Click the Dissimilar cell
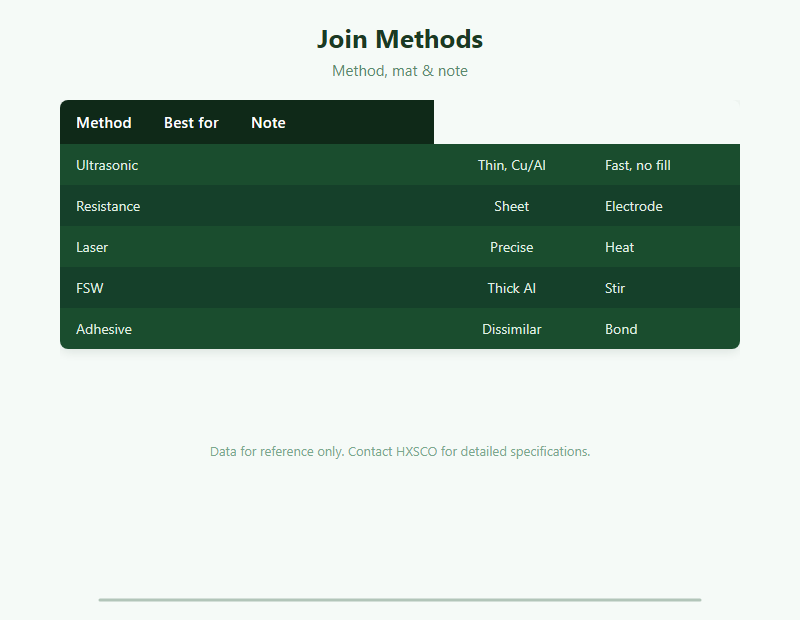This screenshot has width=800, height=620. [x=512, y=329]
